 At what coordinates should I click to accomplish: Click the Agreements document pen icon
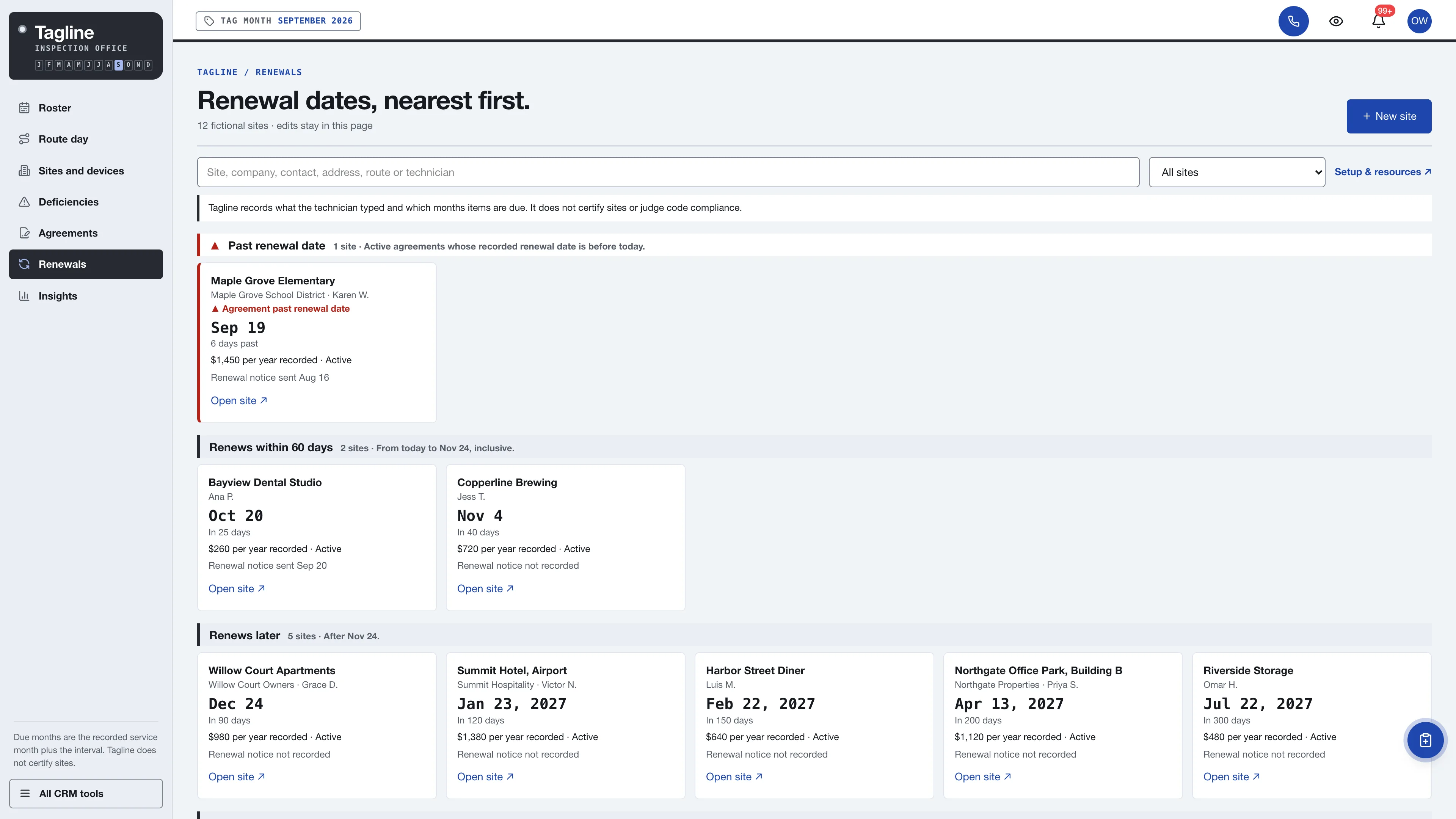pos(24,233)
